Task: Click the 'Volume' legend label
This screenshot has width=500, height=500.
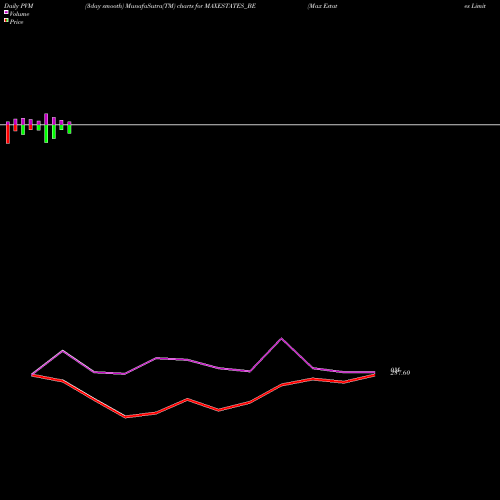Action: (x=19, y=14)
